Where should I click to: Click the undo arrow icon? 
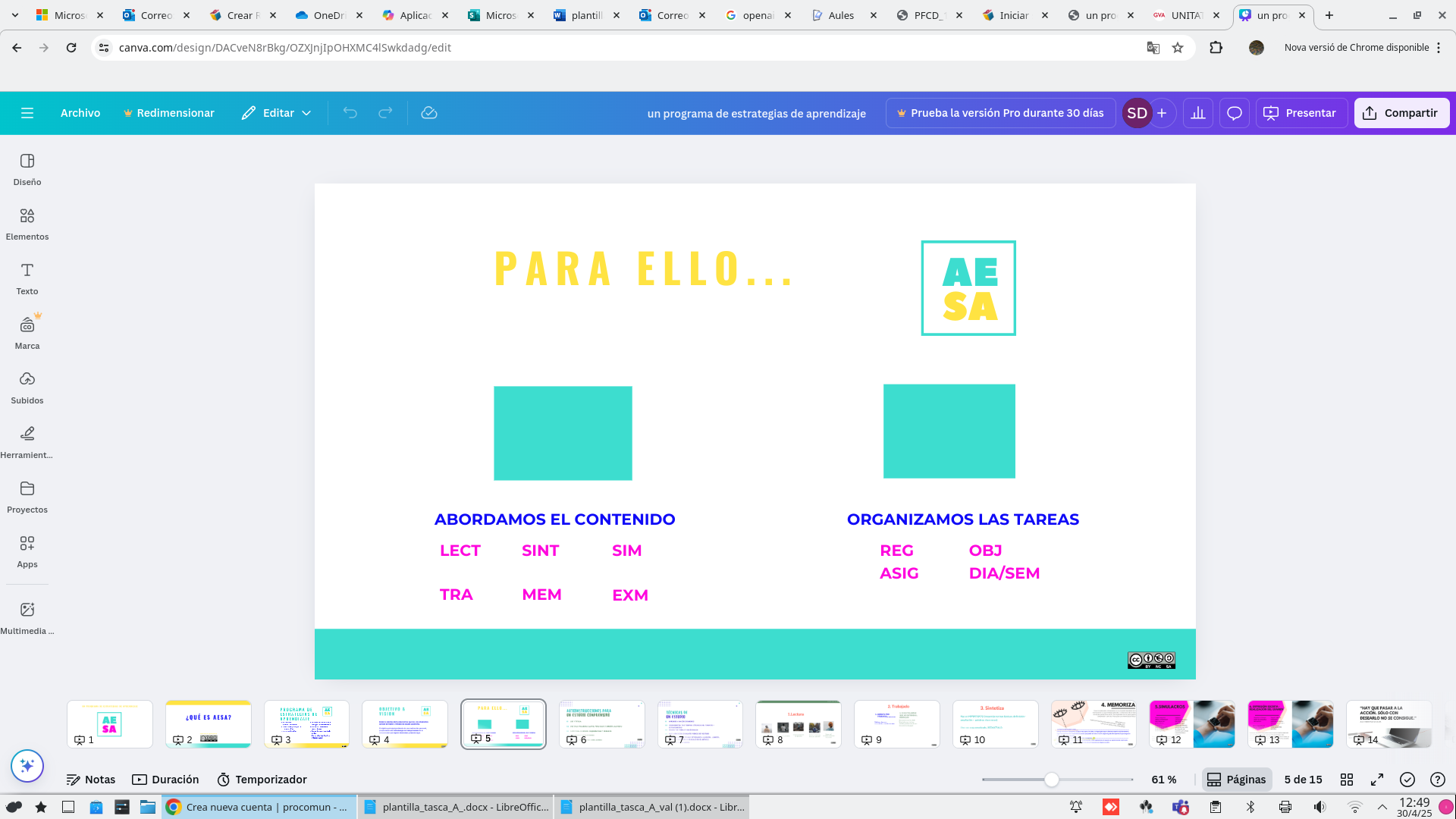coord(350,113)
